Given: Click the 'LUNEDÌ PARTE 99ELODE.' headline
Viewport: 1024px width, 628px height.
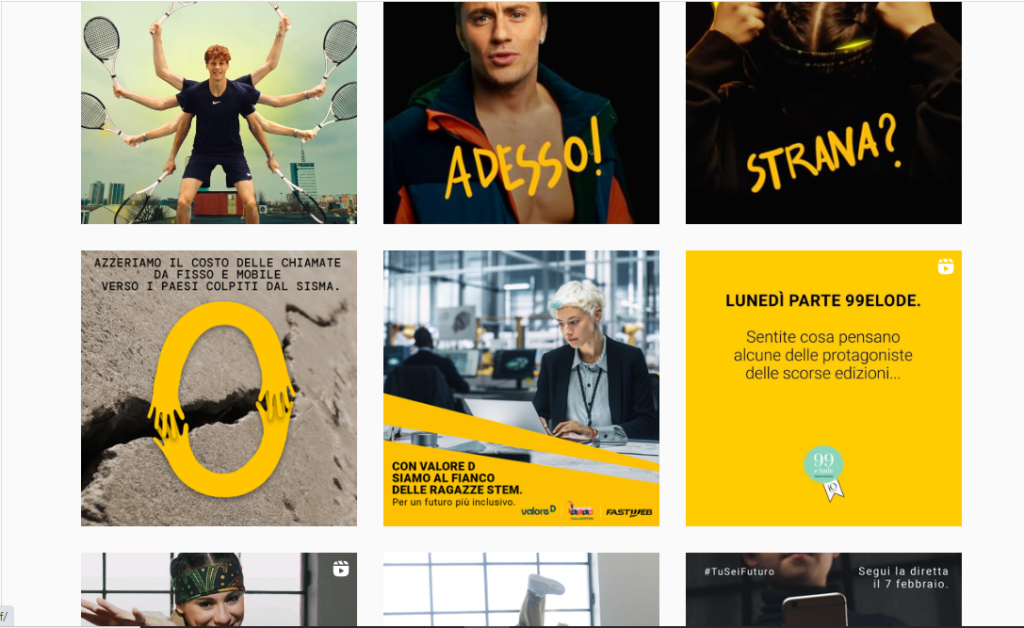Looking at the screenshot, I should 823,300.
